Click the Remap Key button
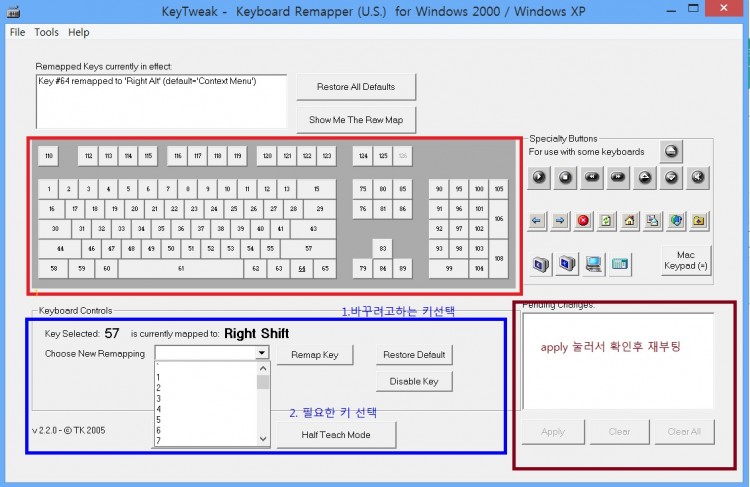750x487 pixels. tap(314, 355)
